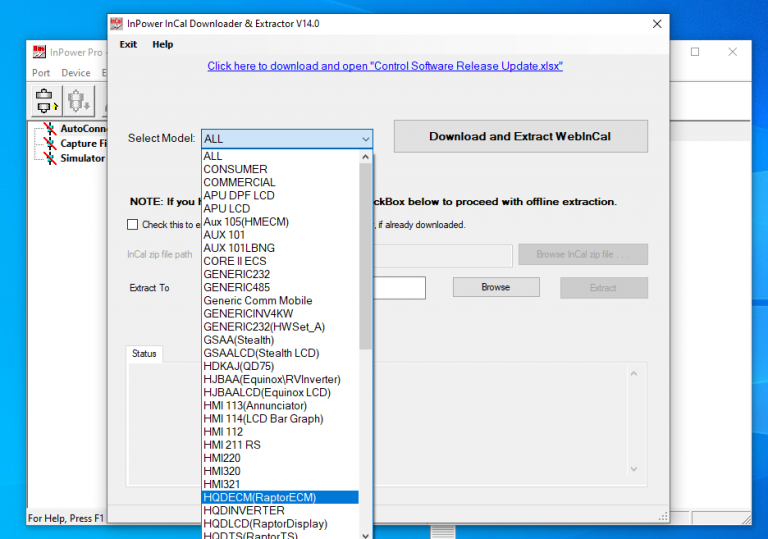This screenshot has height=539, width=768.
Task: Choose AUX 101LBNG model
Action: click(x=280, y=248)
